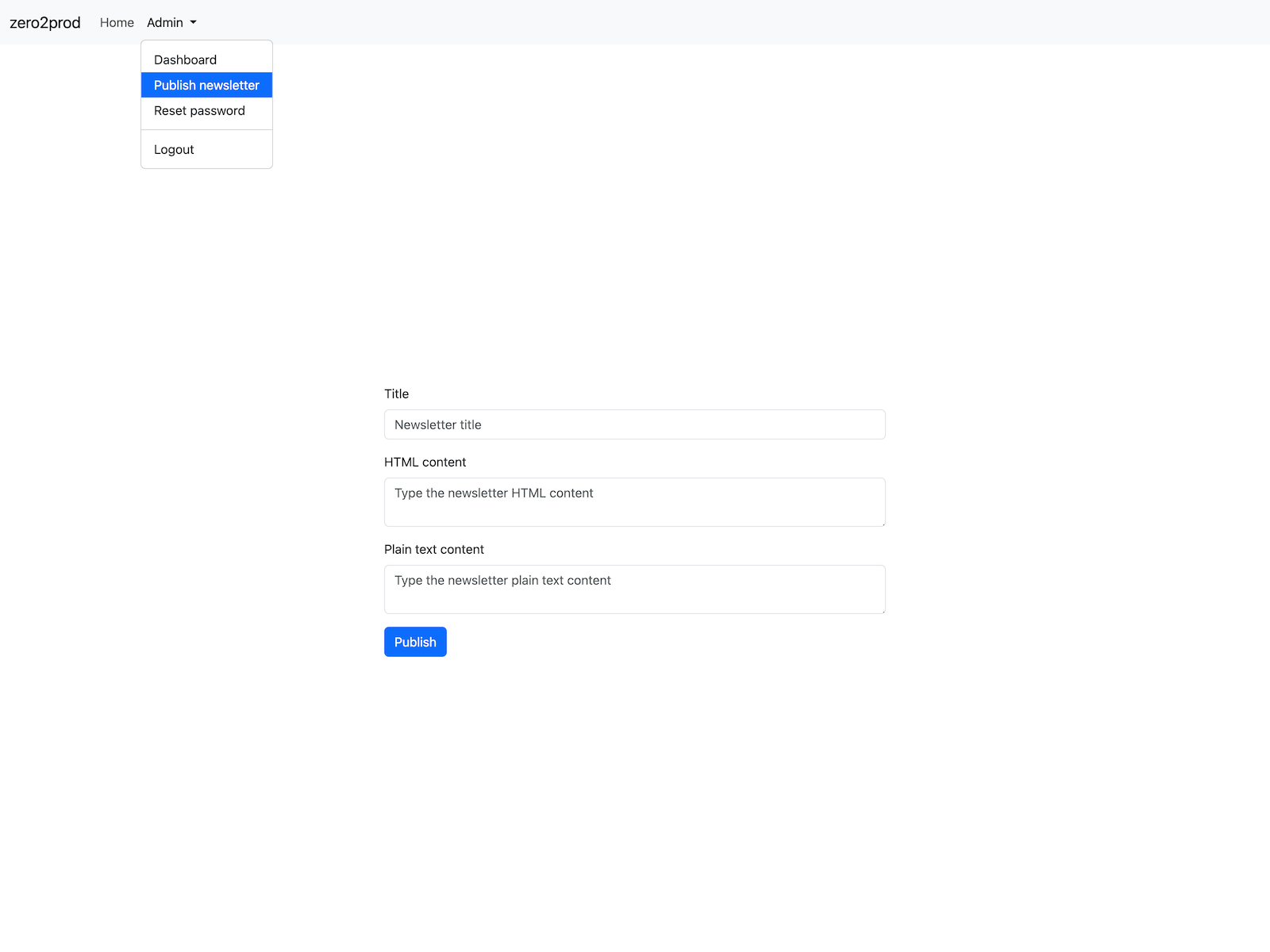Log out using the Logout entry

coord(174,149)
